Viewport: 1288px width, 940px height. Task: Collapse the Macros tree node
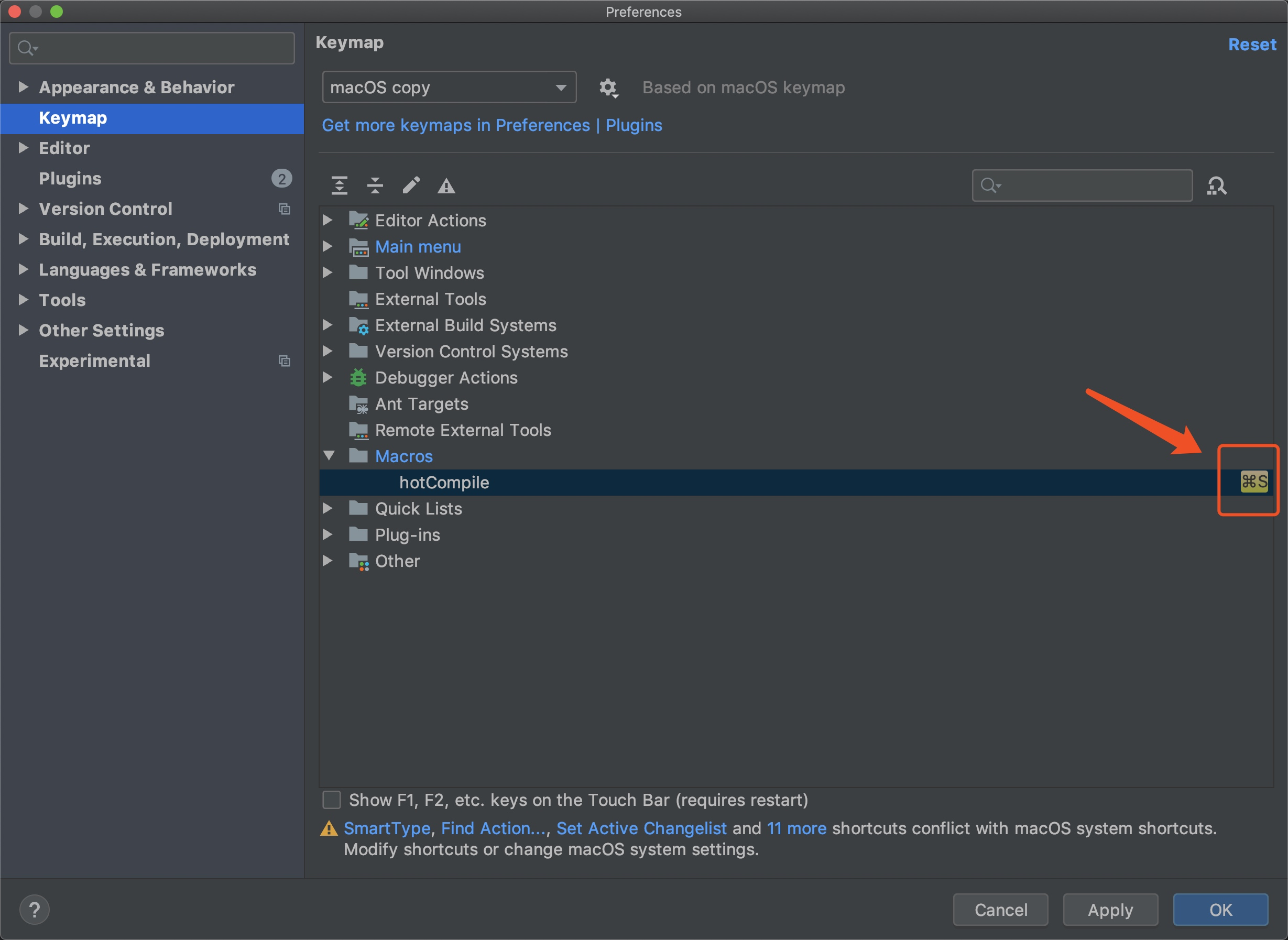329,456
